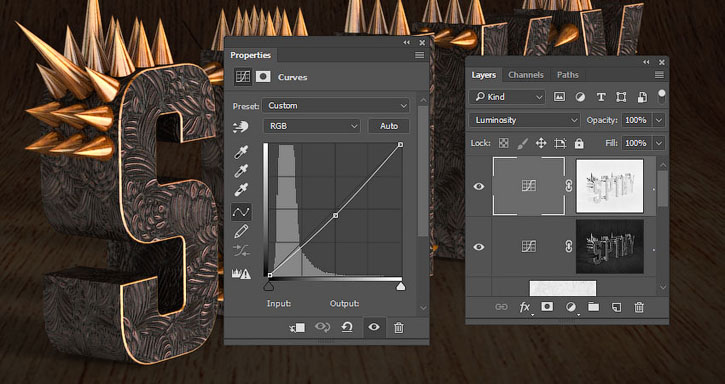Open the layer fx styles menu
Viewport: 725px width, 384px height.
coord(525,307)
